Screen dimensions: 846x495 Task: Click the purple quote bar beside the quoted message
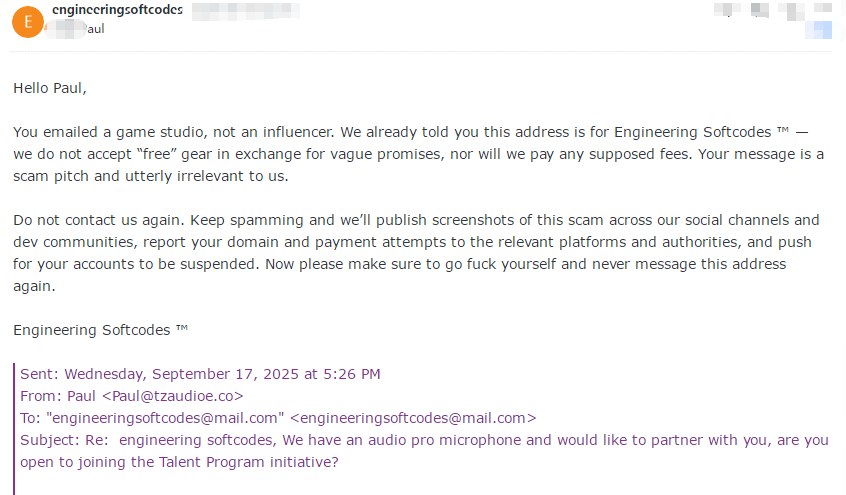point(14,428)
